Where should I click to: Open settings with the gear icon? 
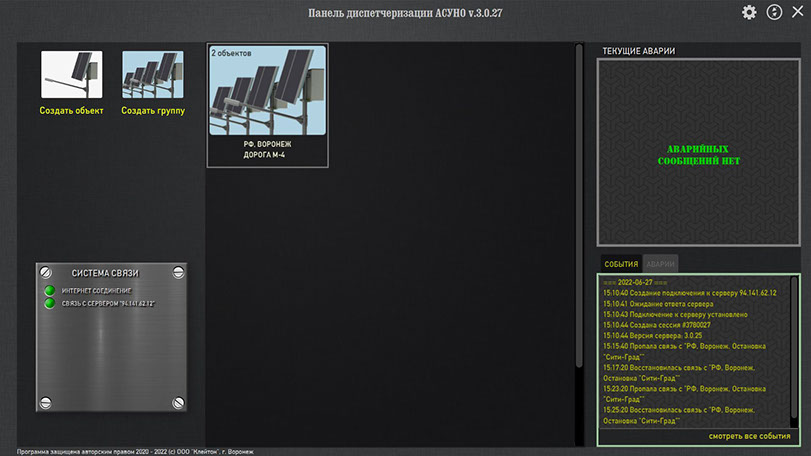749,12
